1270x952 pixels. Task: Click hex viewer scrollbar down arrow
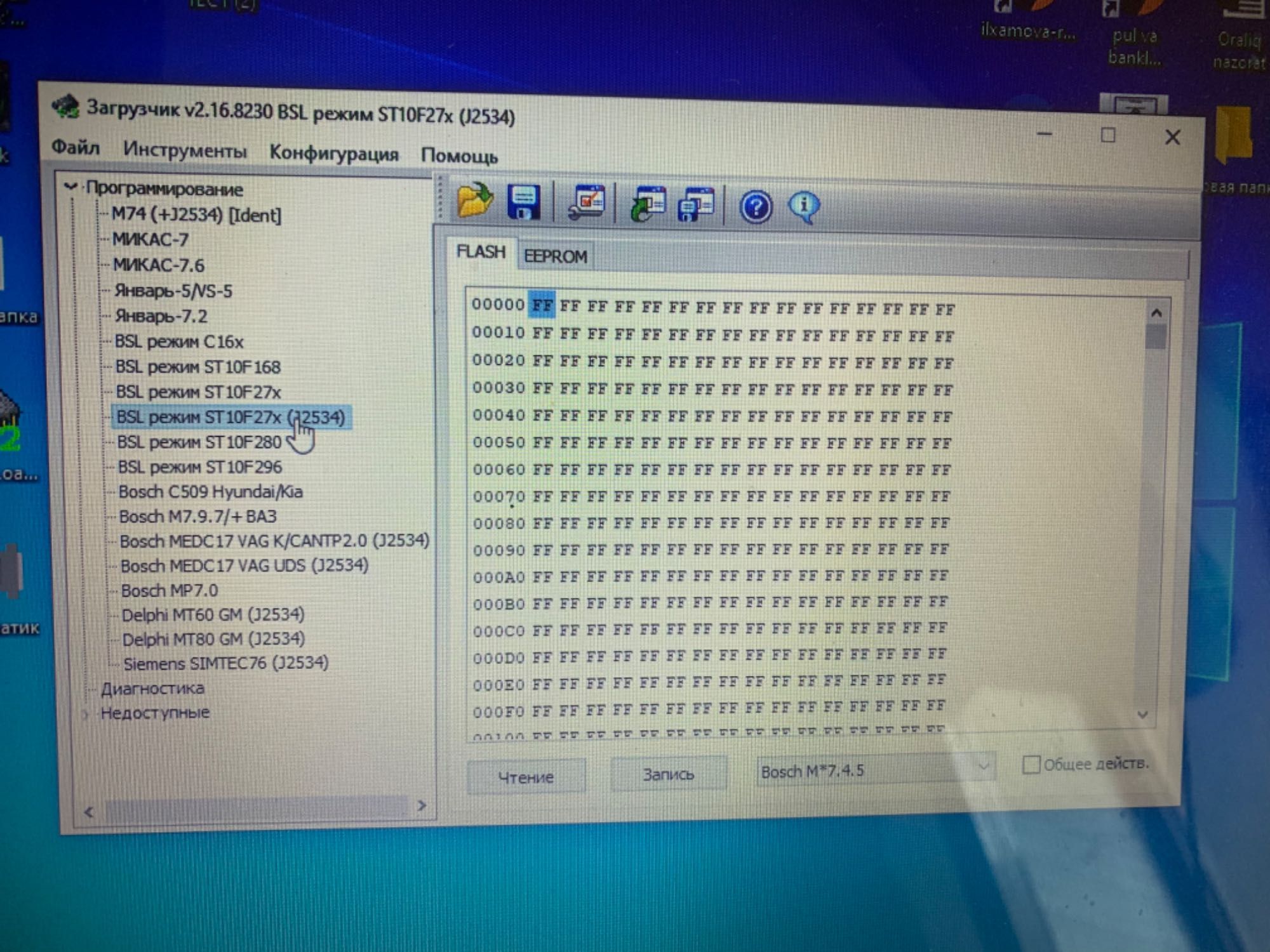1143,715
